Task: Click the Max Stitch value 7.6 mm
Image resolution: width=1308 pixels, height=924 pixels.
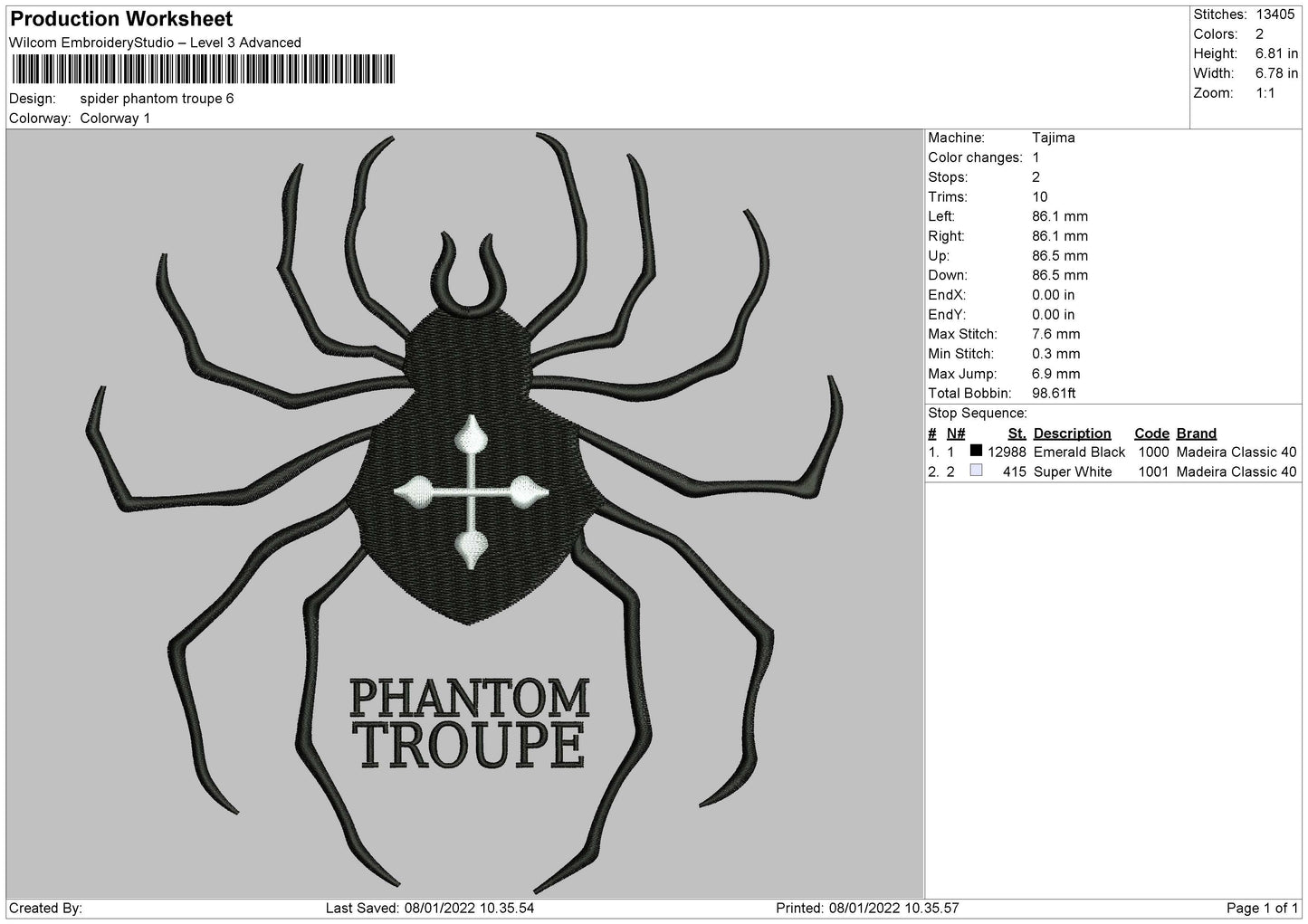Action: [1056, 334]
